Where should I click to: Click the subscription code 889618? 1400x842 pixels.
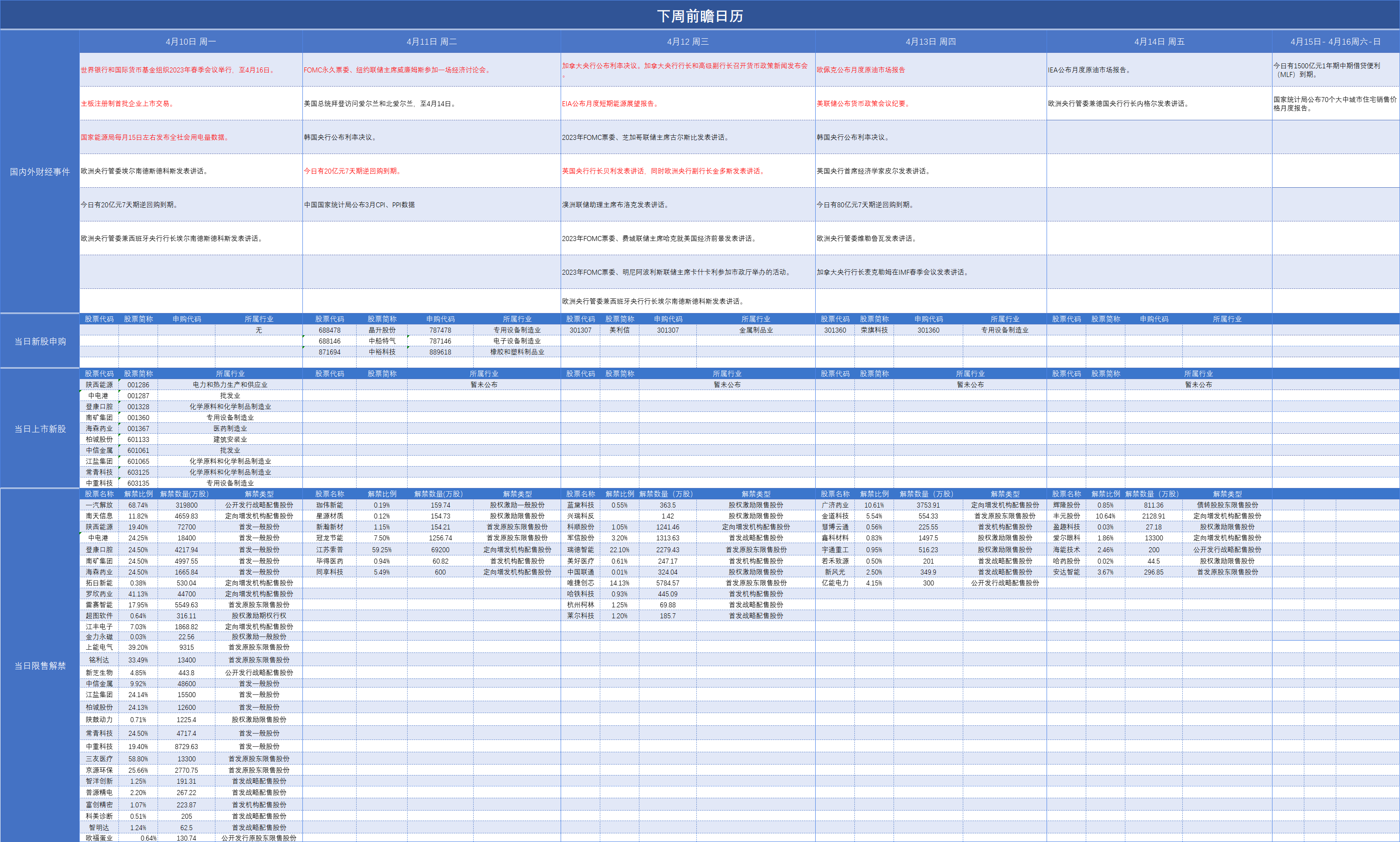tap(440, 352)
